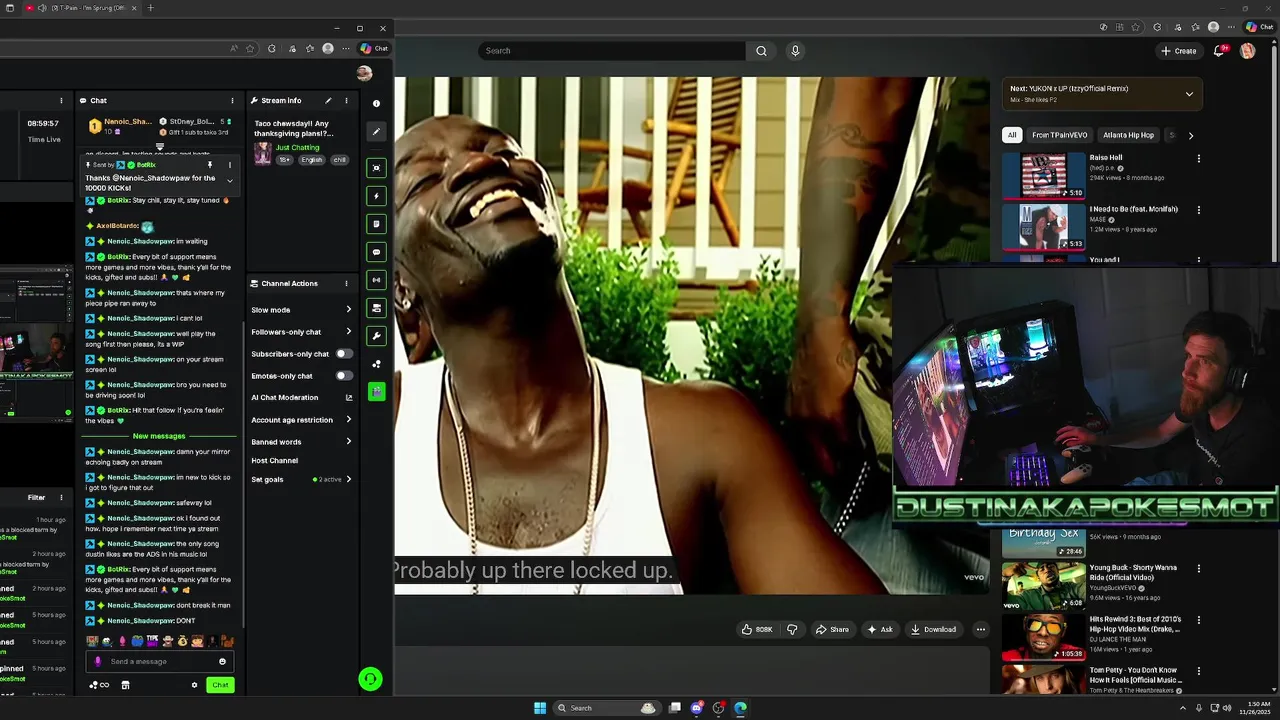Open options for Raise Hell video

tap(1198, 158)
